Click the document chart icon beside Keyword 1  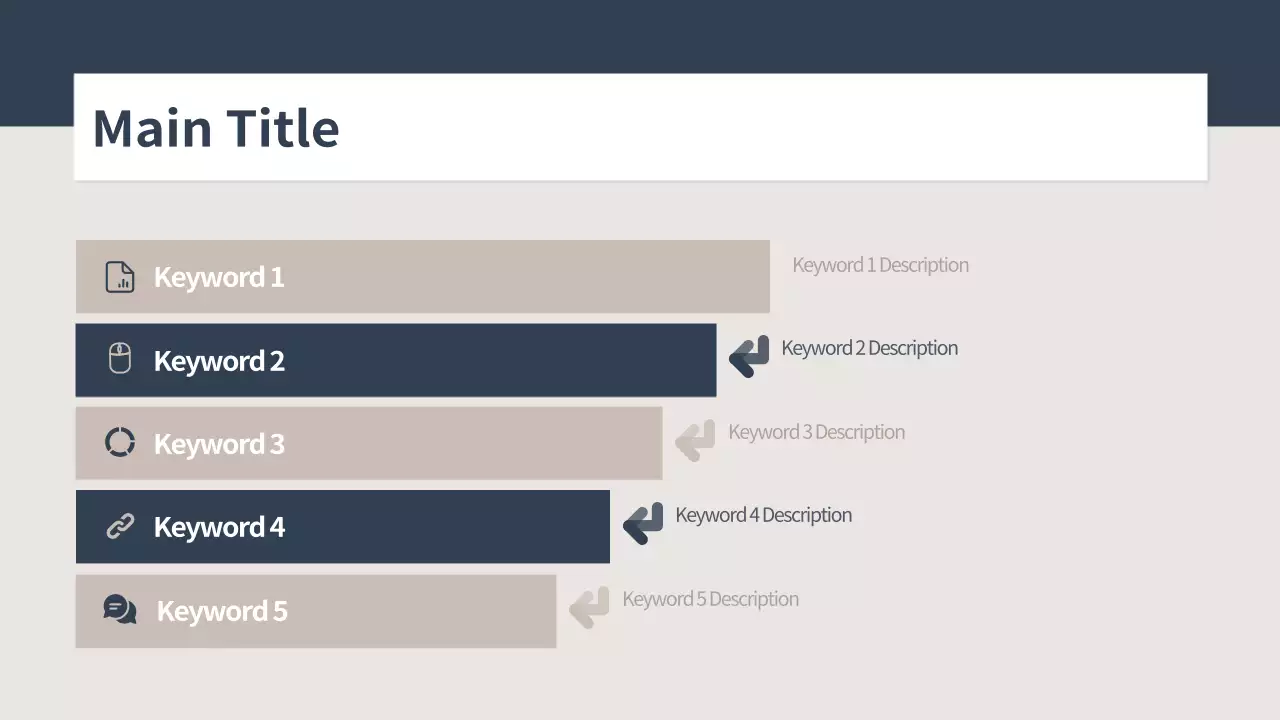coord(120,277)
